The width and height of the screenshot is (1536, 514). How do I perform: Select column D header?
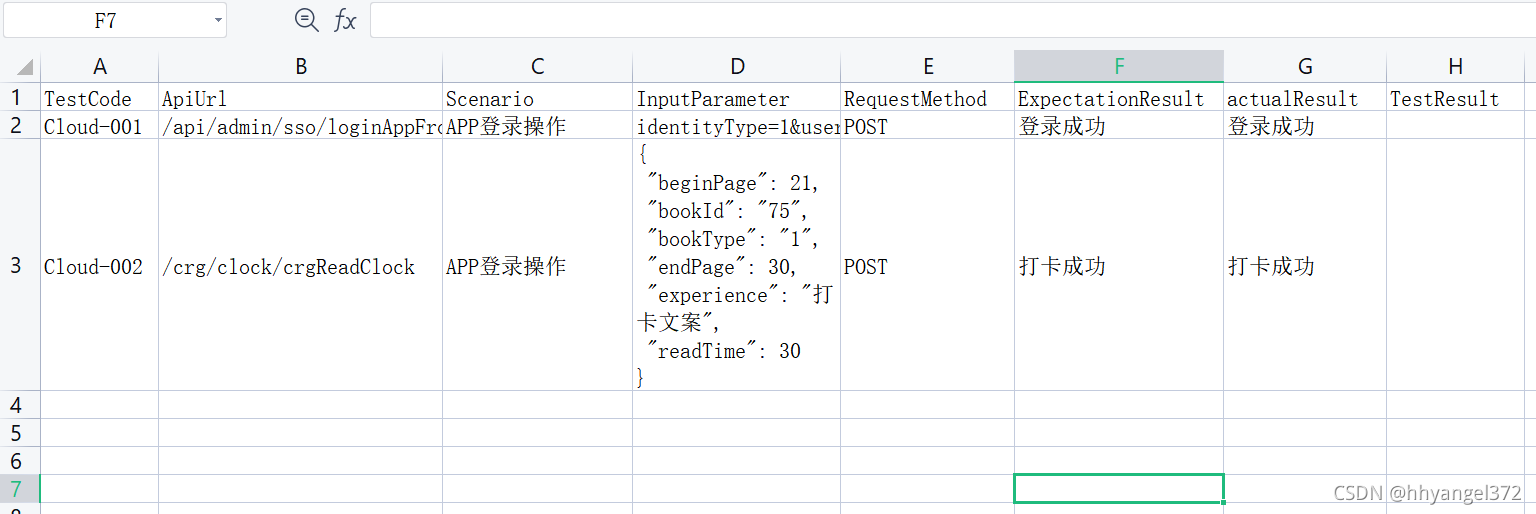click(737, 66)
